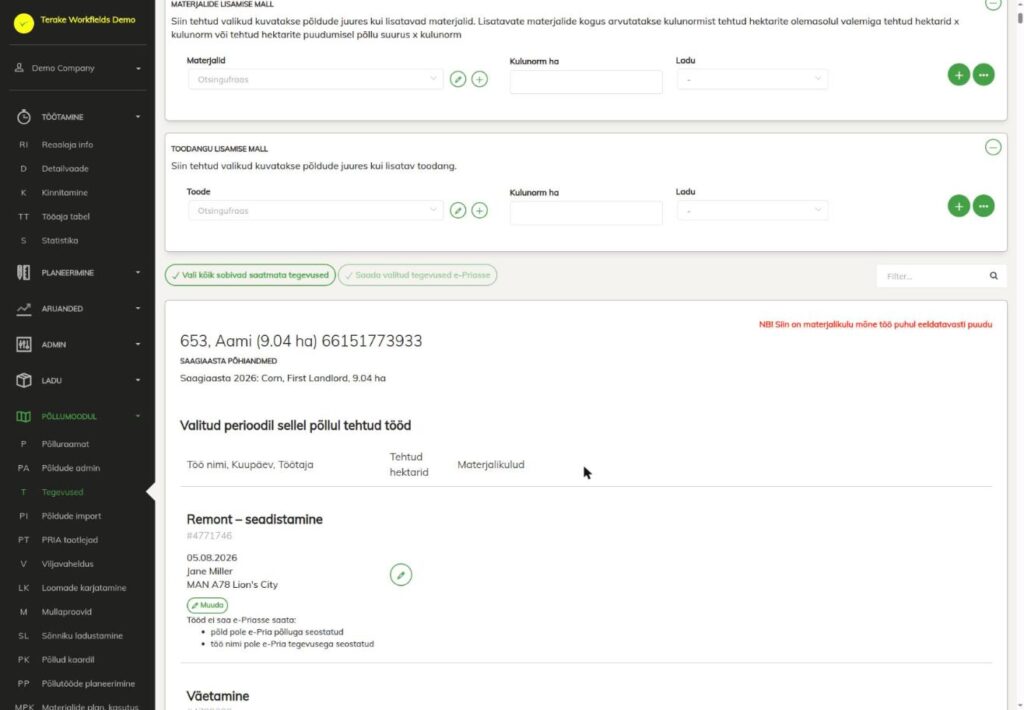1024x710 pixels.
Task: Collapse the Toodangu lisamise mall panel
Action: (x=993, y=148)
